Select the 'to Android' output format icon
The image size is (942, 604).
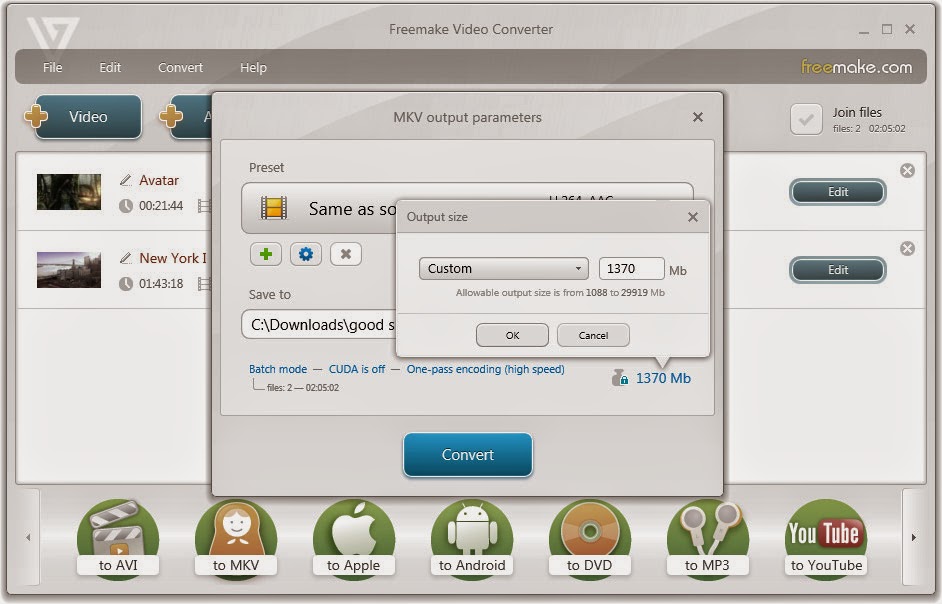472,535
